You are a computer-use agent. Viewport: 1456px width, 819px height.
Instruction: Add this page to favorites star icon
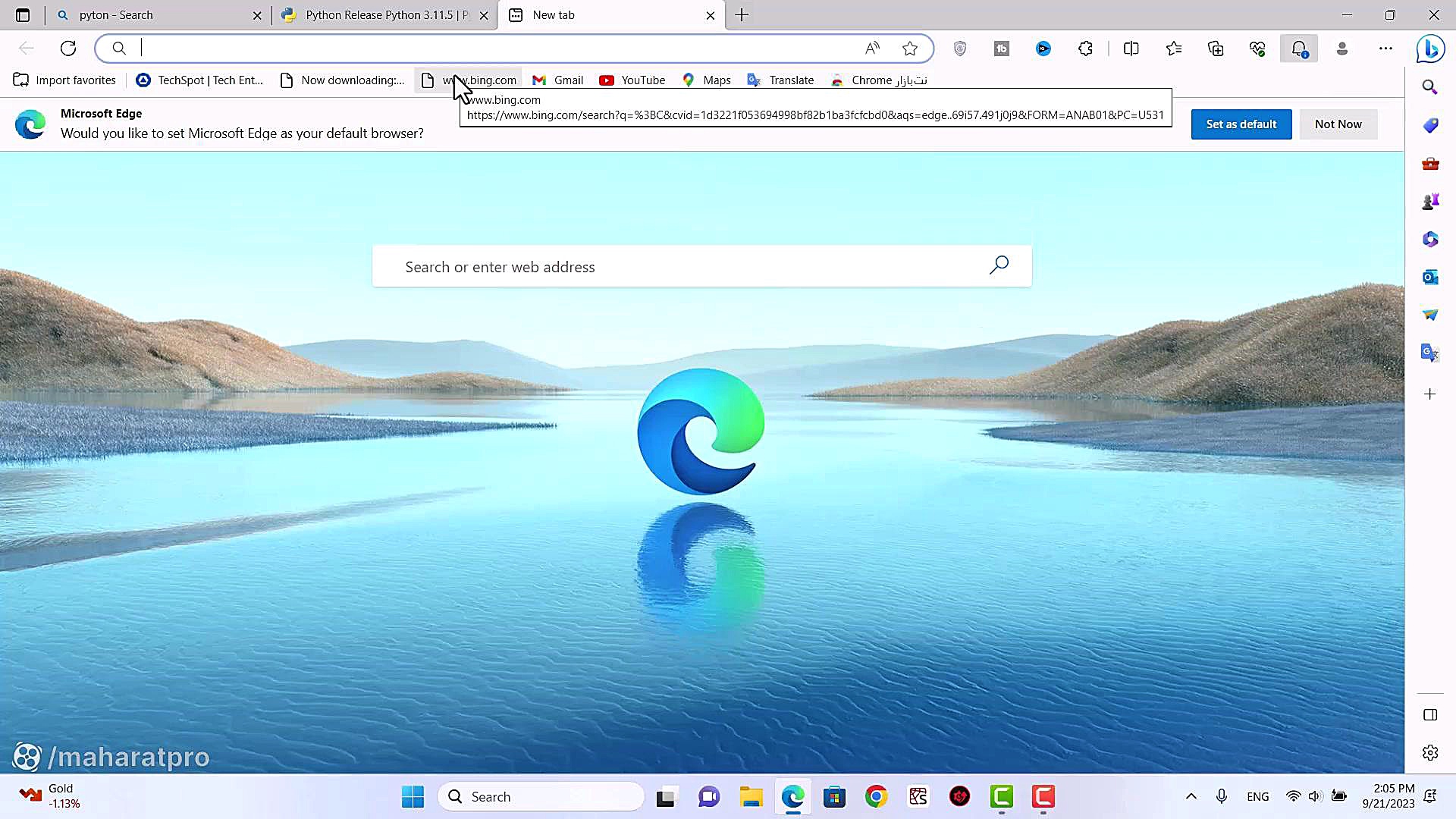[x=910, y=49]
